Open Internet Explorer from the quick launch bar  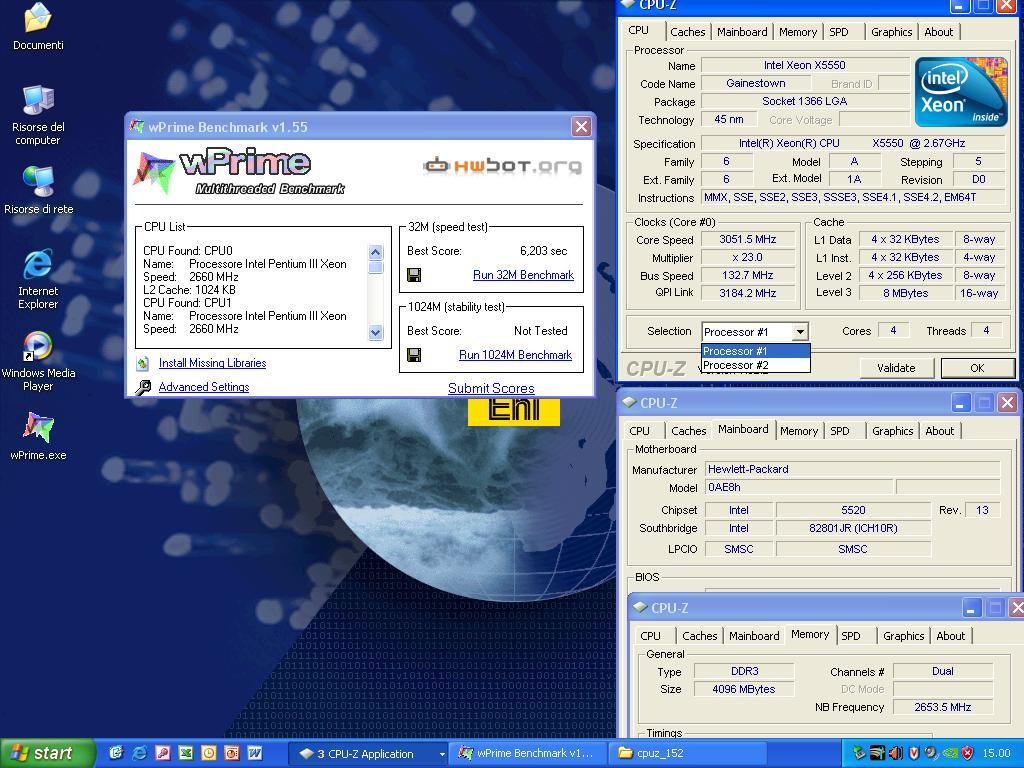(139, 753)
